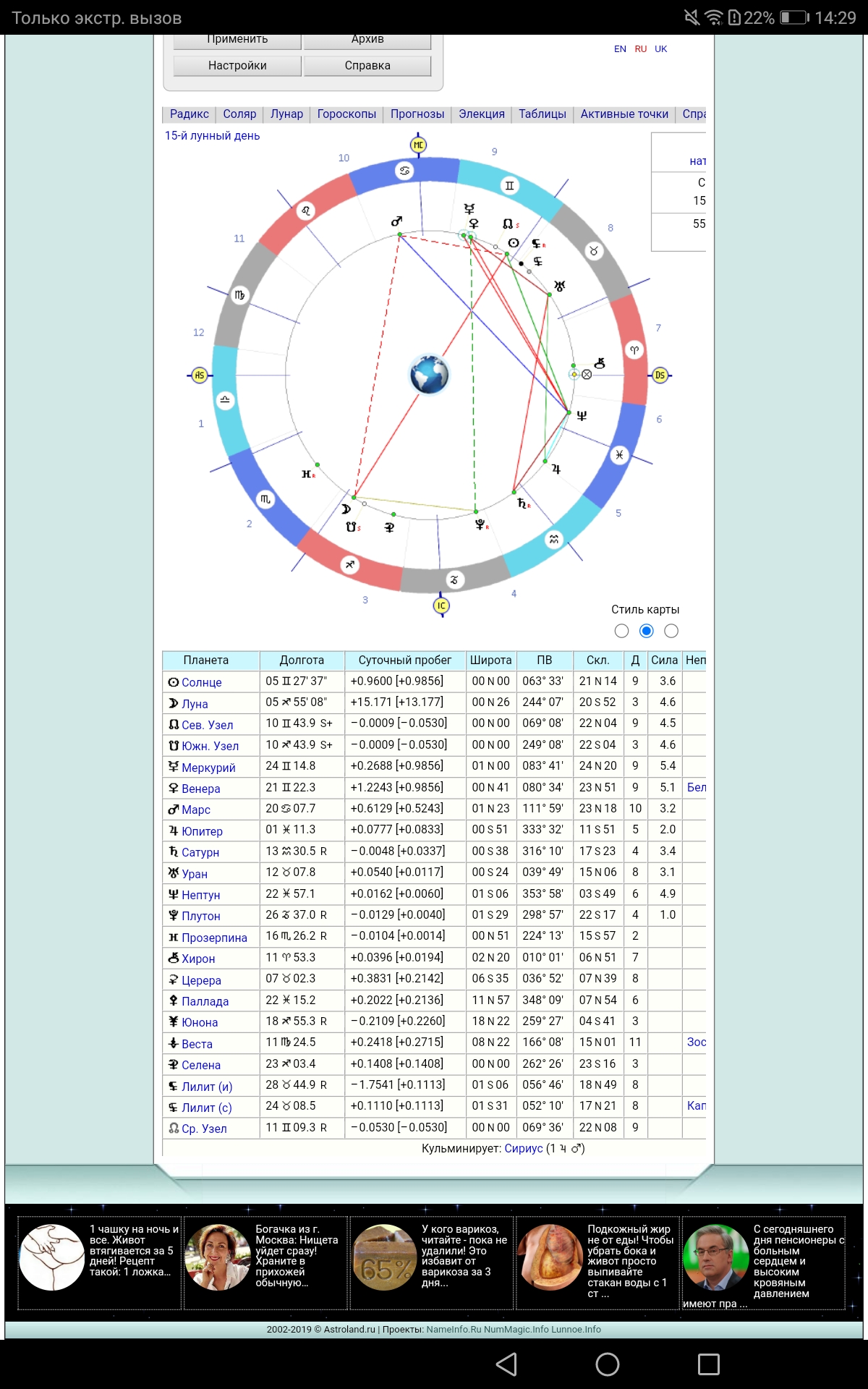
Task: Click the Chiron glyph on the chart
Action: click(599, 363)
